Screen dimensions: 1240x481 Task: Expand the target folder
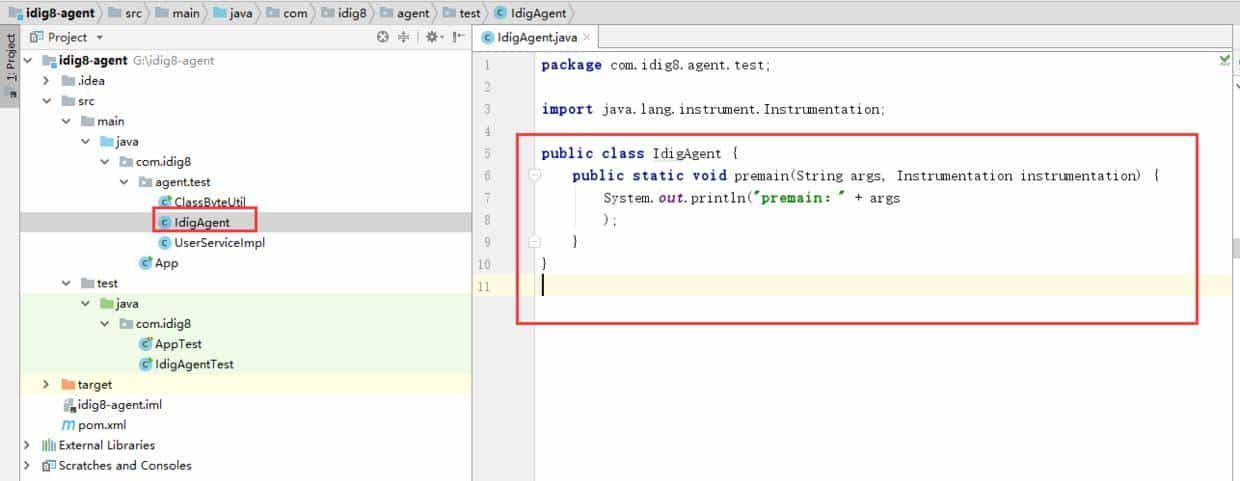pos(47,385)
